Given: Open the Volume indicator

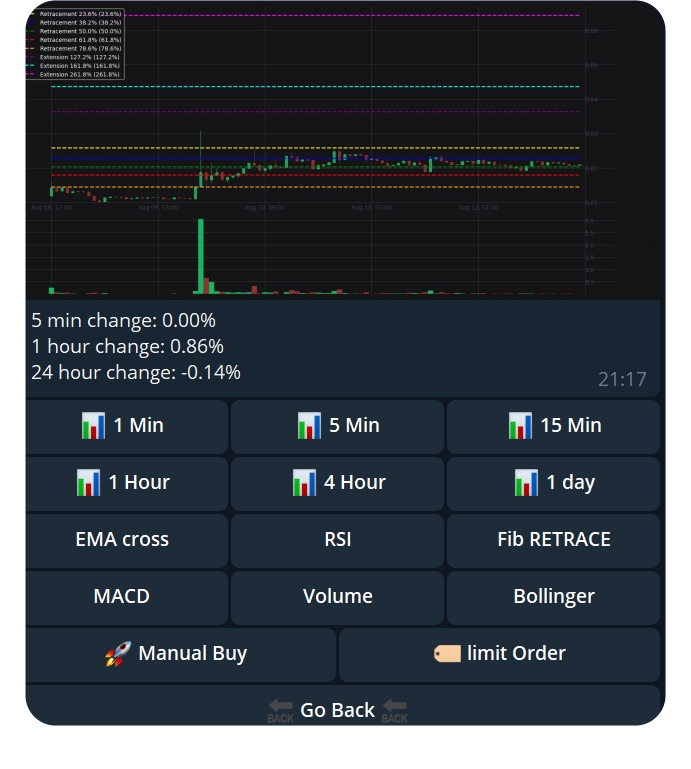Looking at the screenshot, I should (x=337, y=597).
